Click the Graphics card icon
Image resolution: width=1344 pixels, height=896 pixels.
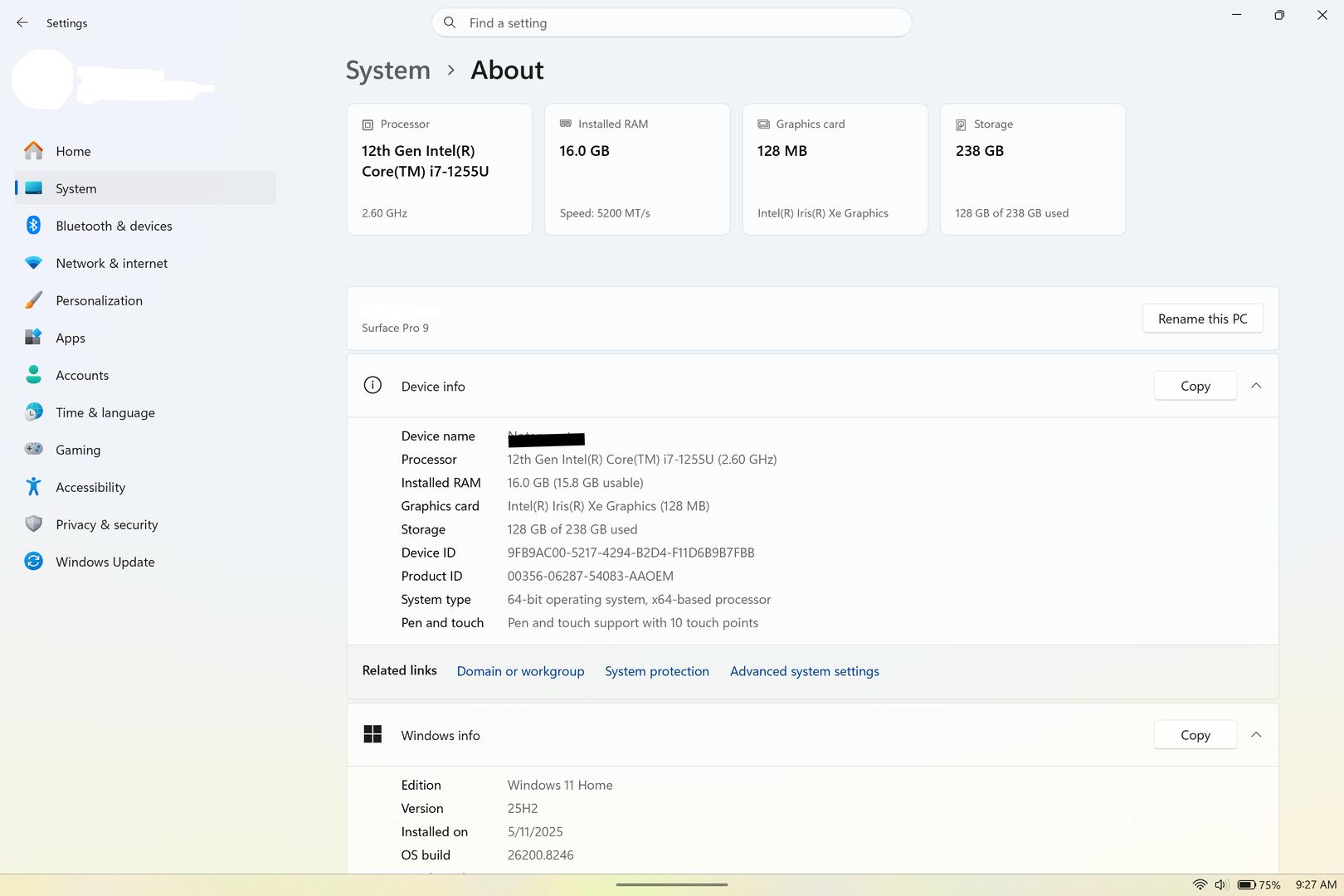coord(763,124)
